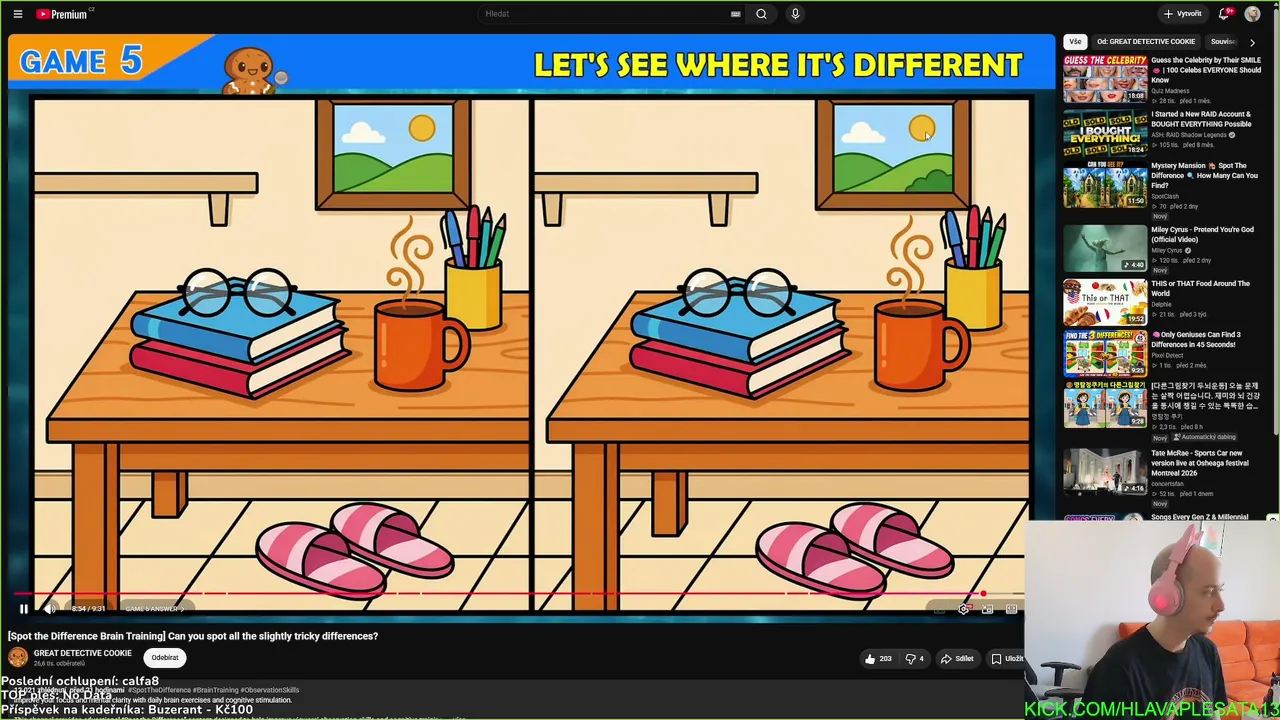
Task: Open Guess the Celebrity video thumbnail
Action: pos(1105,79)
